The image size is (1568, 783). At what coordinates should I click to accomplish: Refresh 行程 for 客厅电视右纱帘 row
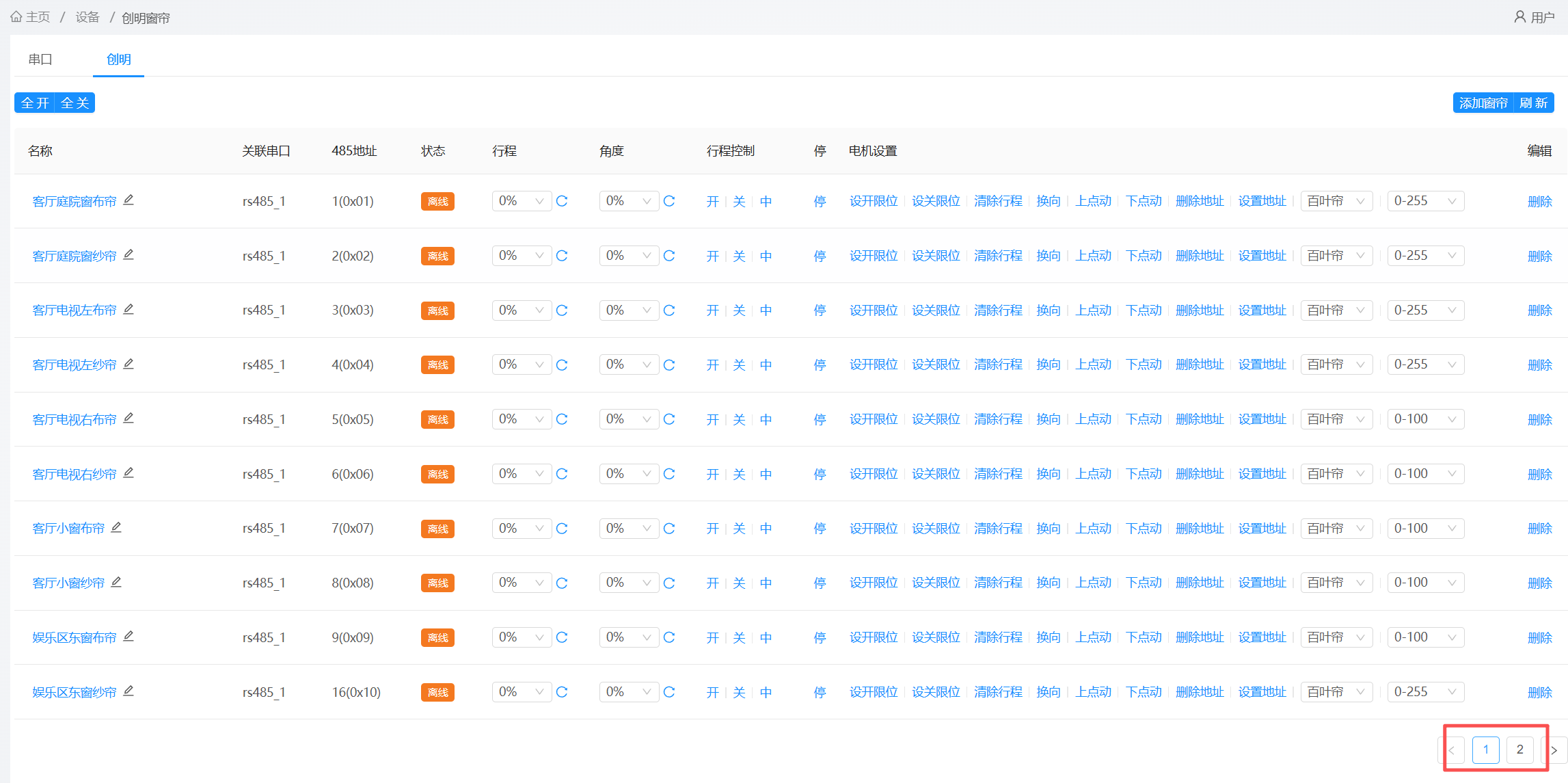(562, 474)
